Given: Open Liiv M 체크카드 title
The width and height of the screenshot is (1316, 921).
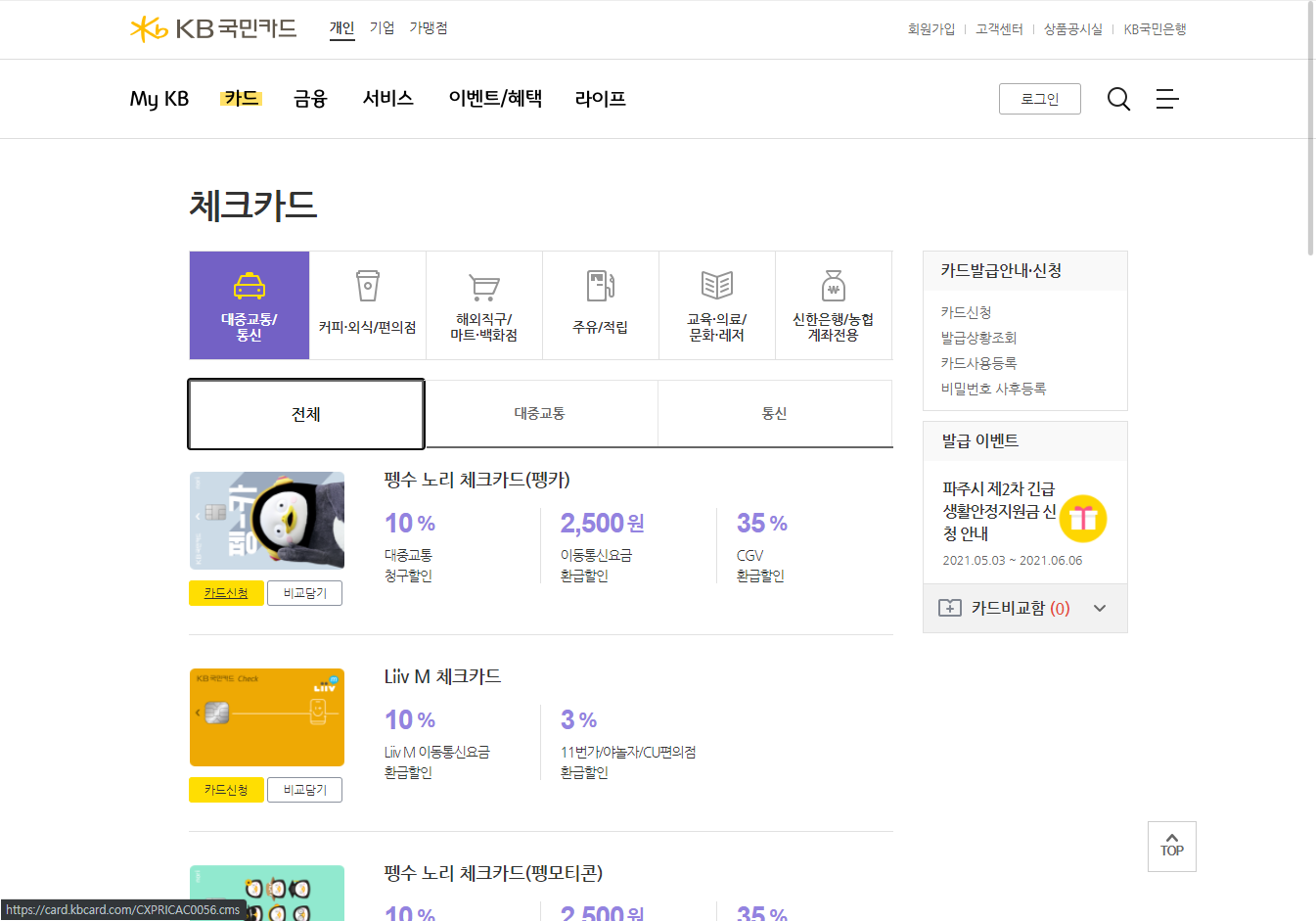Looking at the screenshot, I should (x=442, y=676).
